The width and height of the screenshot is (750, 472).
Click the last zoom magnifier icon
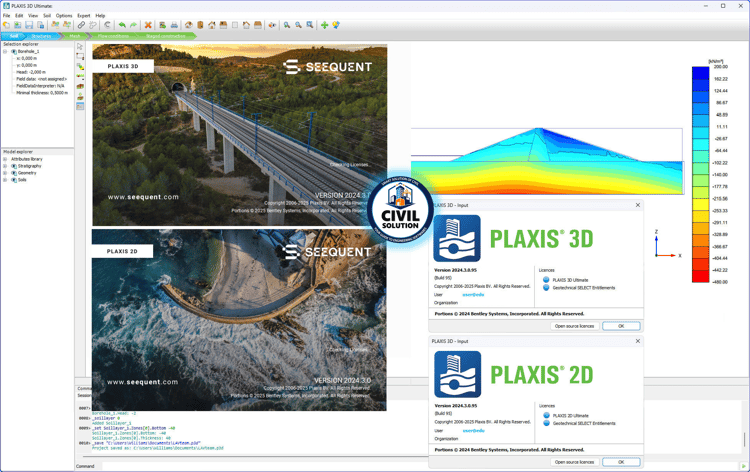tap(310, 25)
